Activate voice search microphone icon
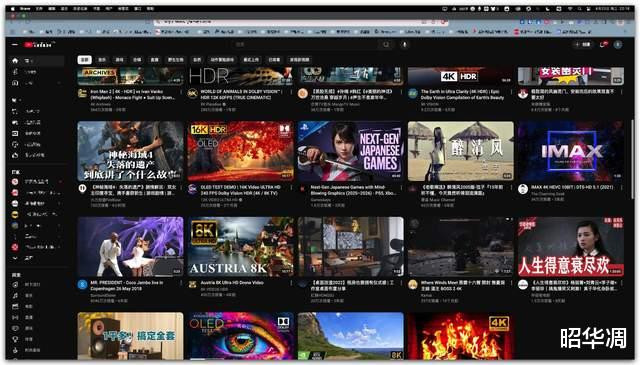Screen dimensions: 640x365 click(404, 45)
